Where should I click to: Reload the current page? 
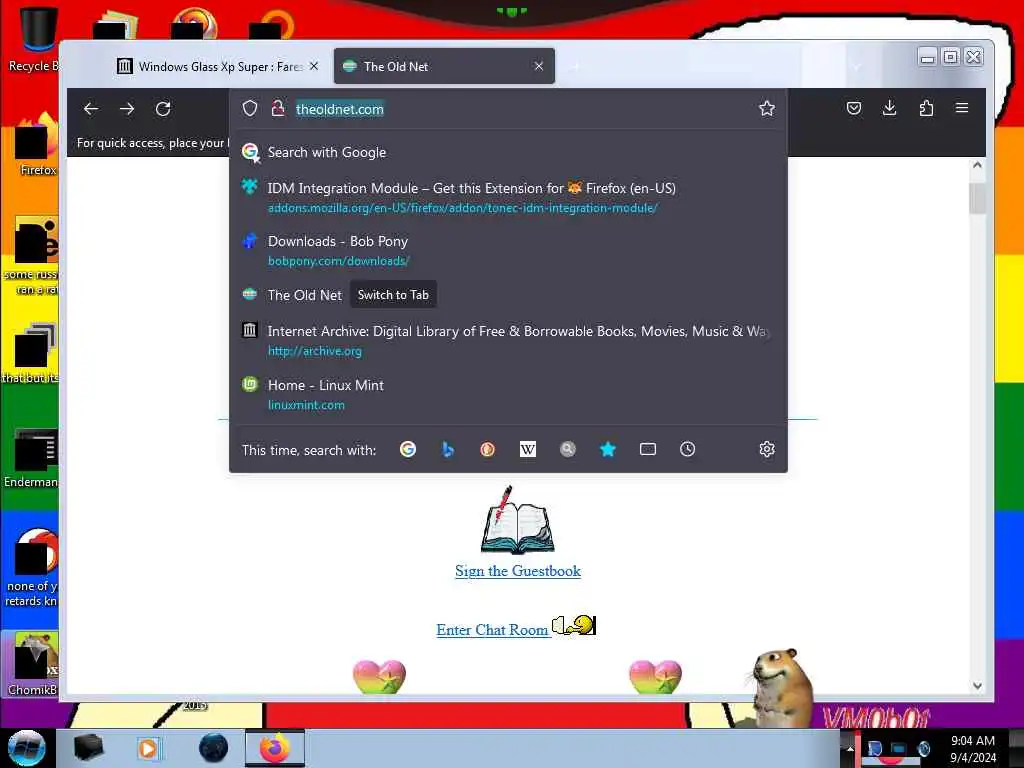click(x=163, y=109)
